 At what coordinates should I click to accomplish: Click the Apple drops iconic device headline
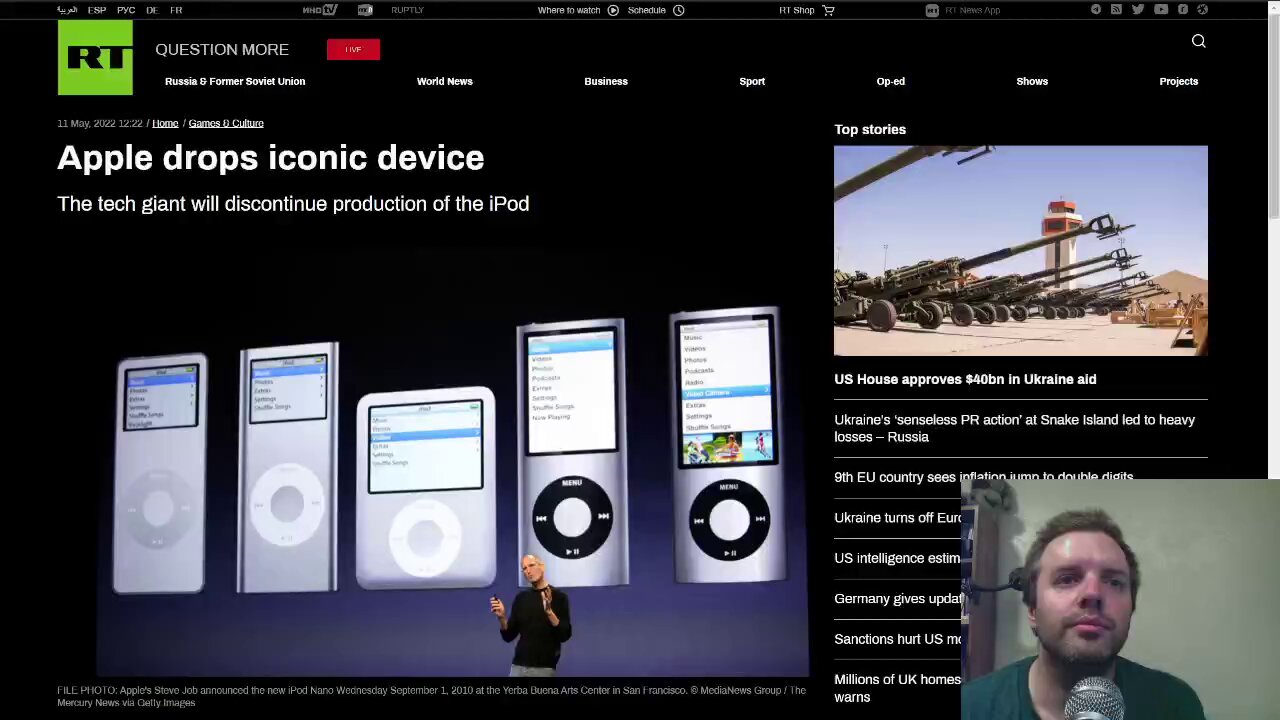(x=271, y=158)
